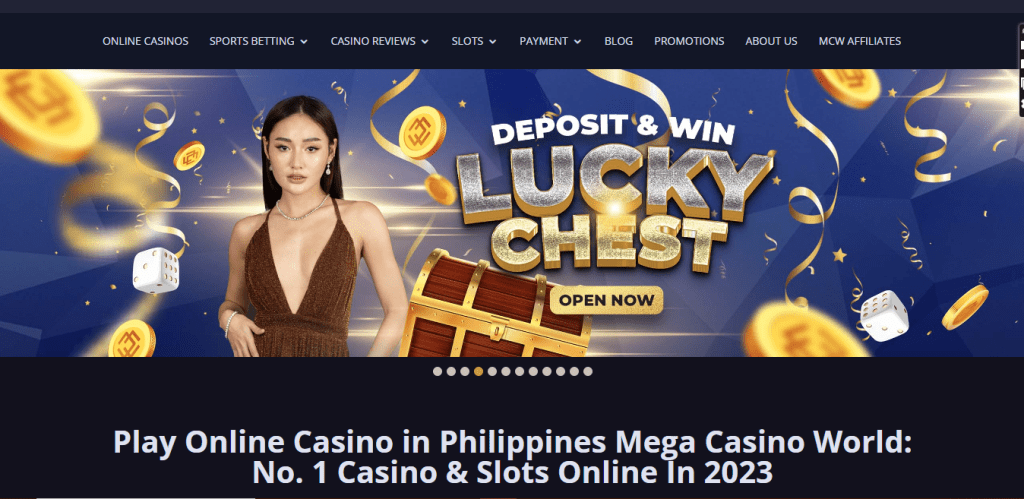Expand the Slots menu chevron
The width and height of the screenshot is (1024, 499).
tap(493, 41)
